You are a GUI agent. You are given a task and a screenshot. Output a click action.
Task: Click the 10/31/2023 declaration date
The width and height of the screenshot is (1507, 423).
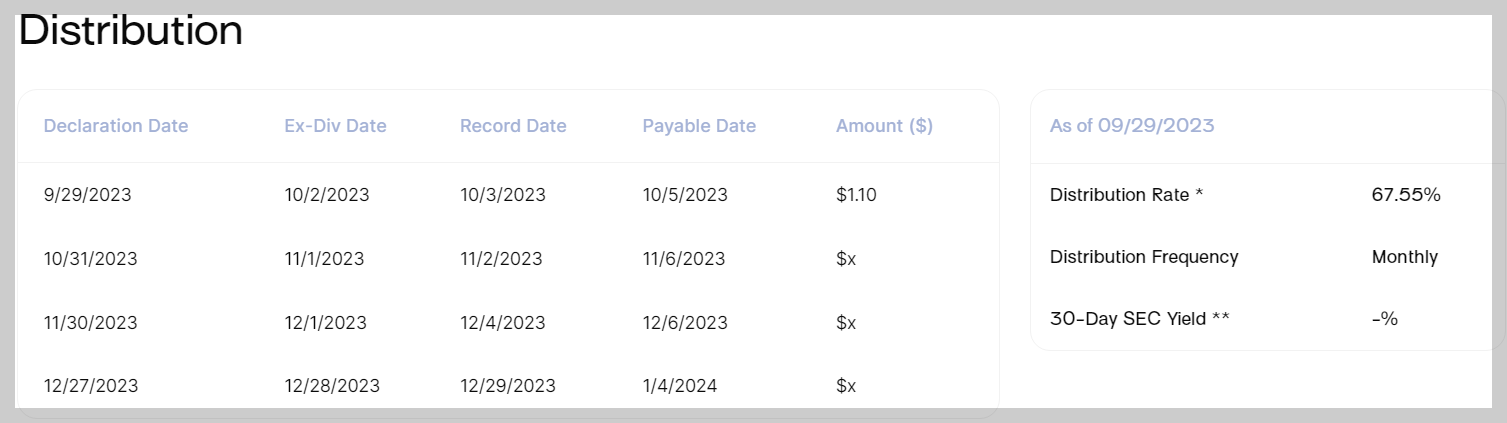[x=91, y=259]
